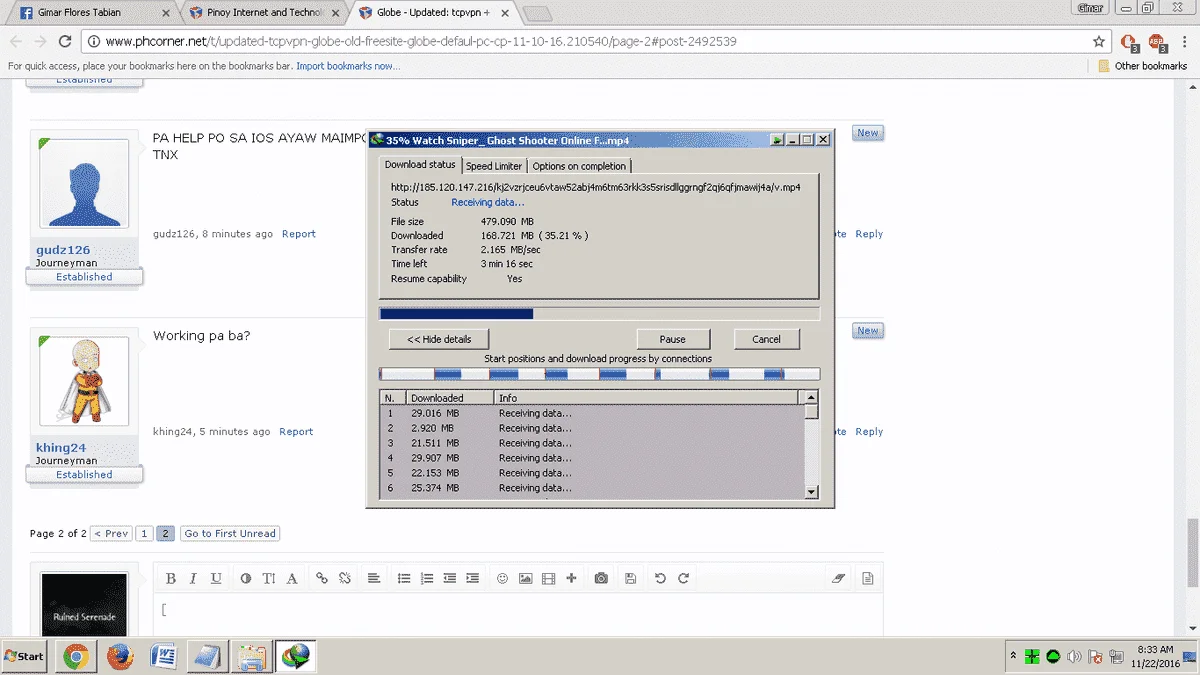Open text alignment options in editor
Screen dimensions: 1200x675
click(373, 578)
